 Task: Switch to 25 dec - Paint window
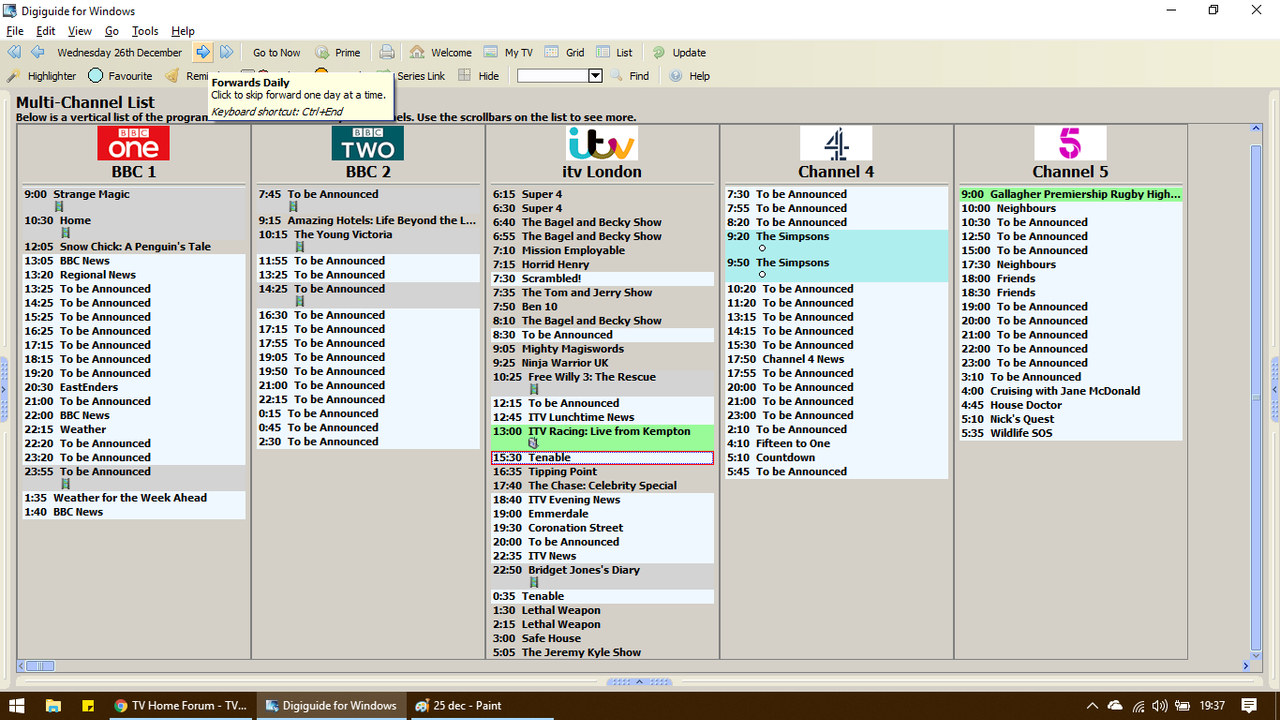click(481, 705)
